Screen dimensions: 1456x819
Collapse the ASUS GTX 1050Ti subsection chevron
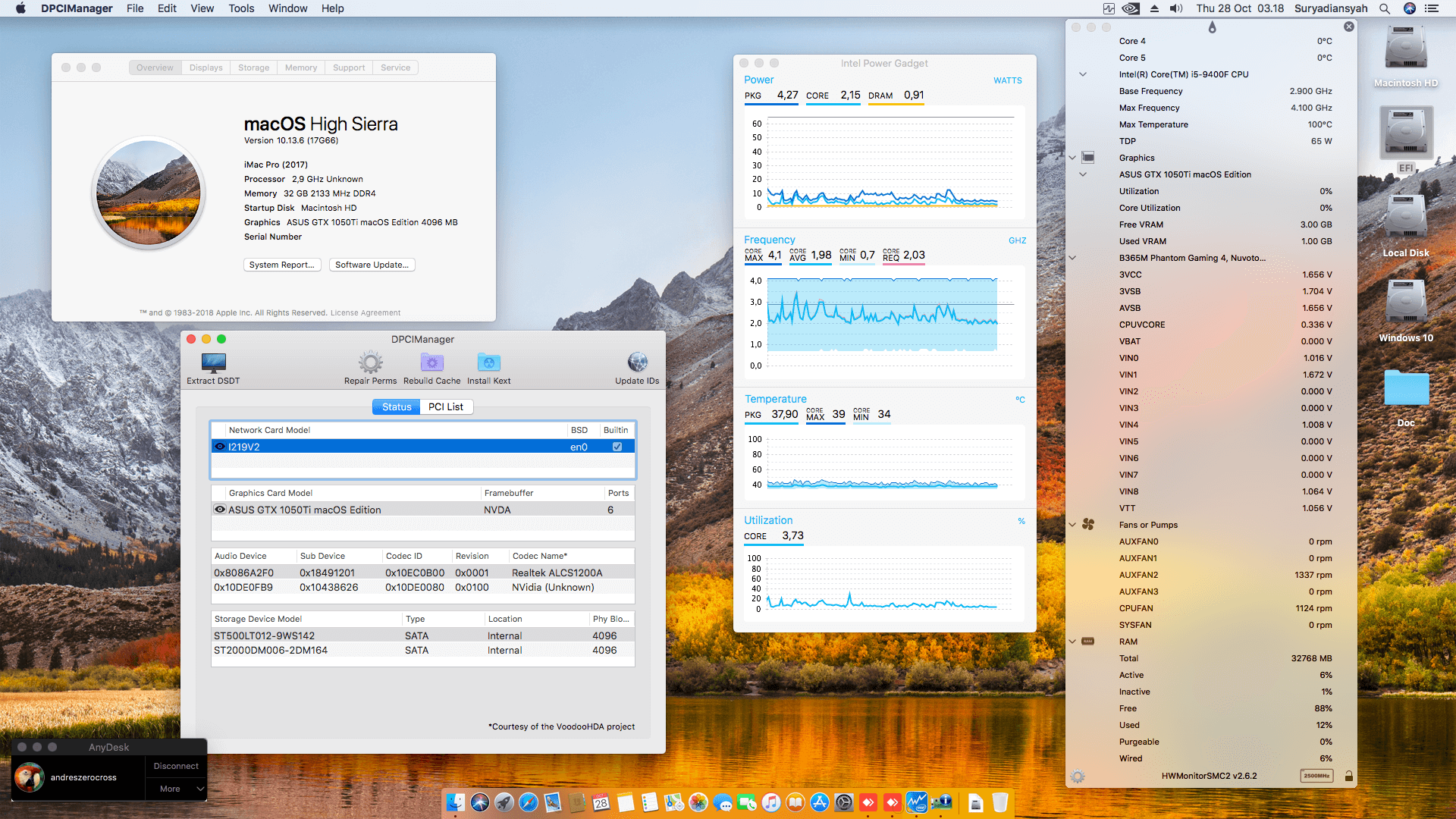click(1083, 174)
